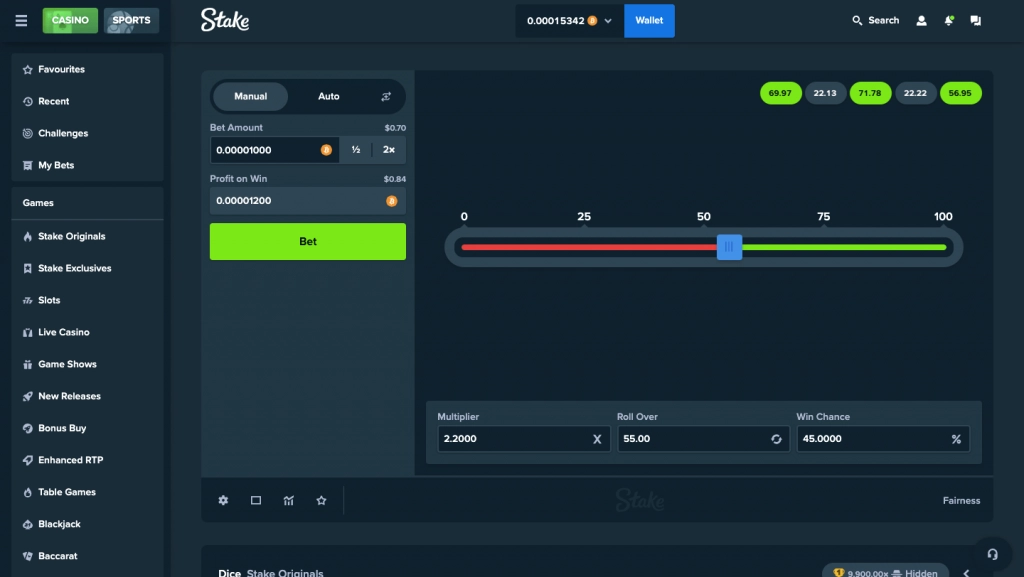Open the live stats chart icon

288,500
